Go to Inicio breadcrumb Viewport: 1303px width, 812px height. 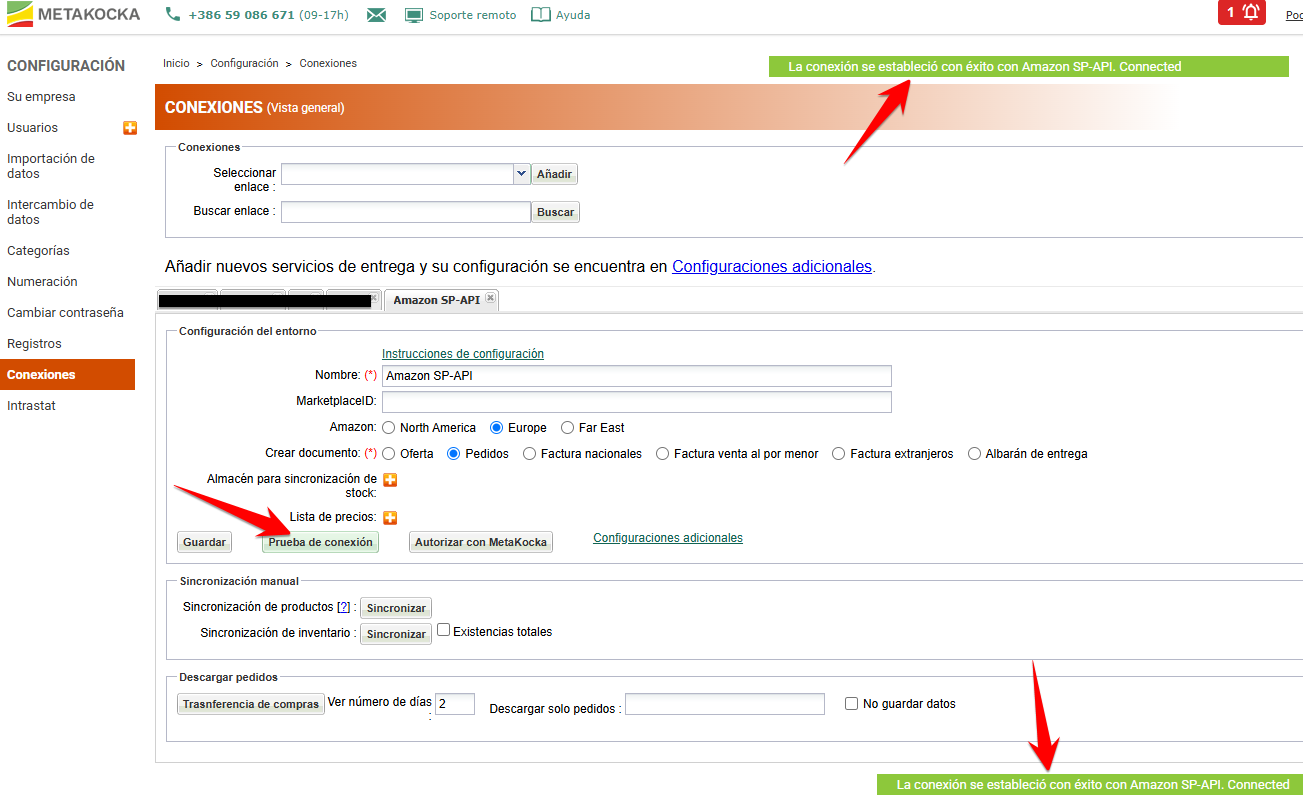176,63
